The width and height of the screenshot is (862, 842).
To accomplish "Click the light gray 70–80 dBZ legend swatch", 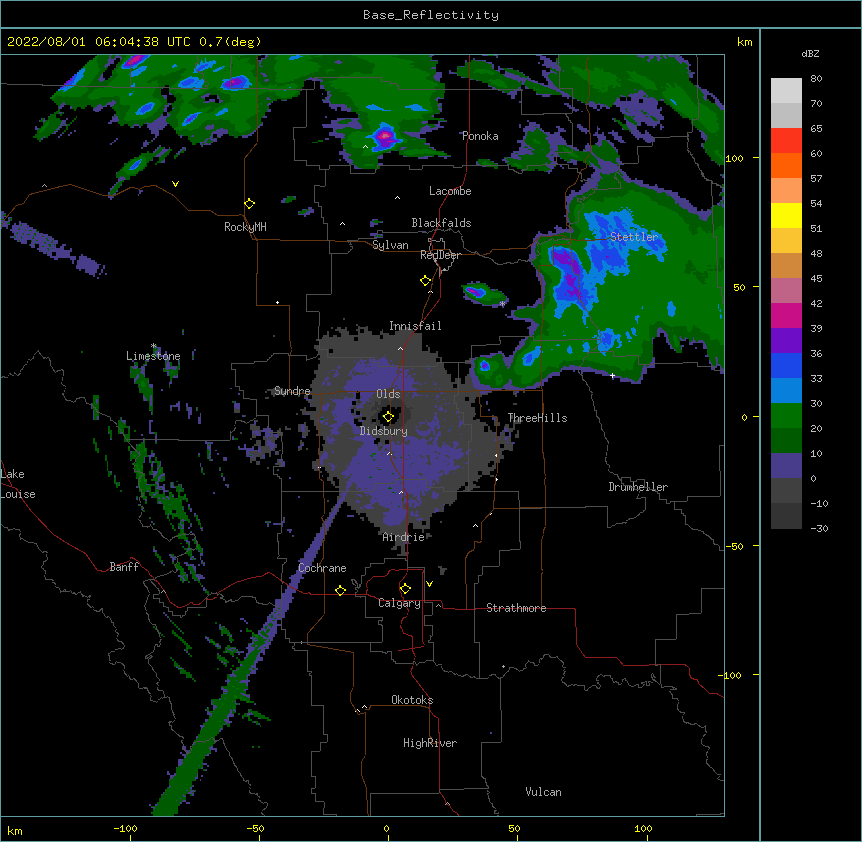I will pyautogui.click(x=786, y=91).
